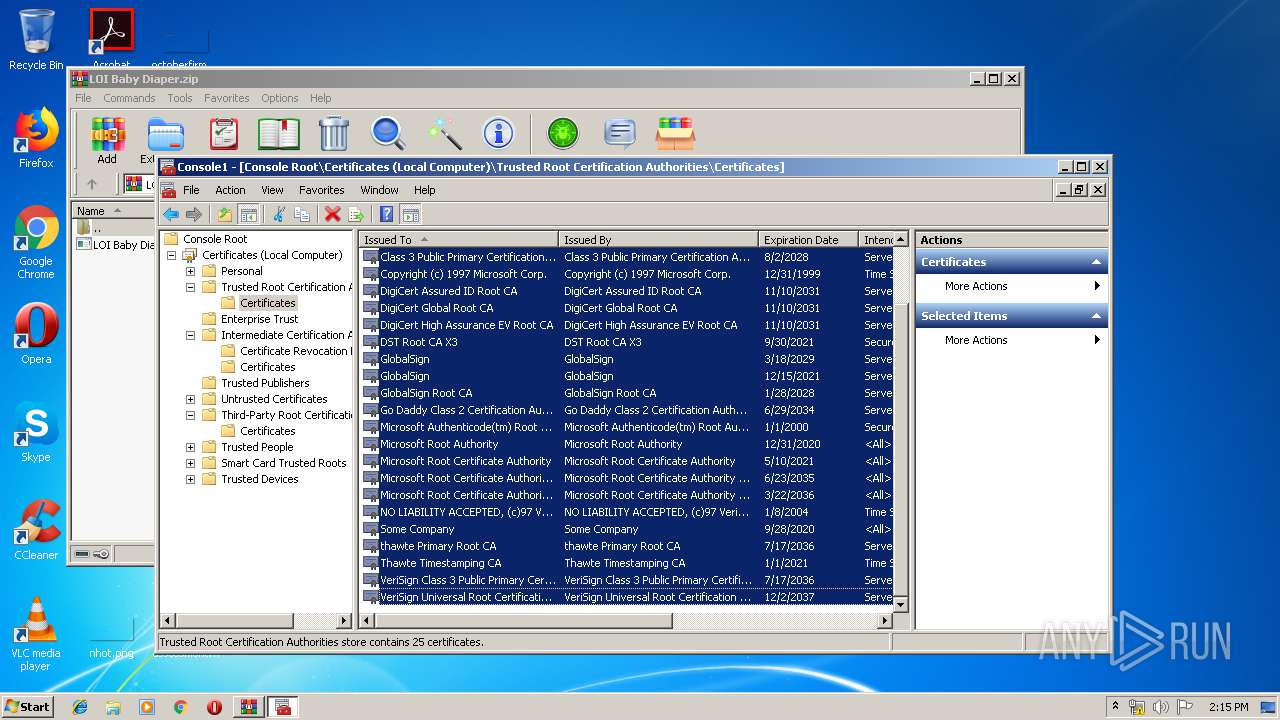This screenshot has height=720, width=1280.
Task: Open CCleaner desktop shortcut
Action: click(x=36, y=530)
